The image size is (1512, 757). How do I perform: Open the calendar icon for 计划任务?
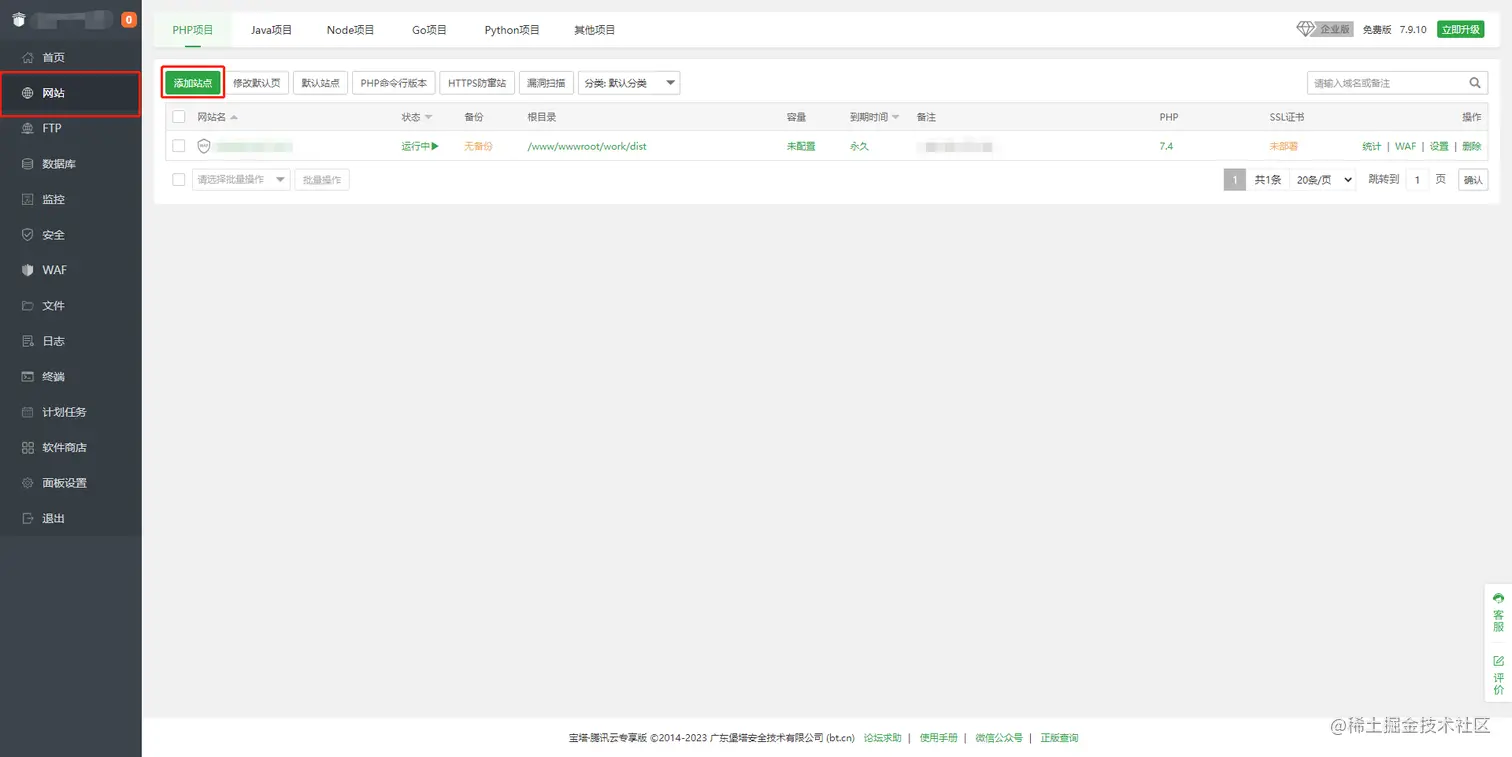tap(28, 412)
